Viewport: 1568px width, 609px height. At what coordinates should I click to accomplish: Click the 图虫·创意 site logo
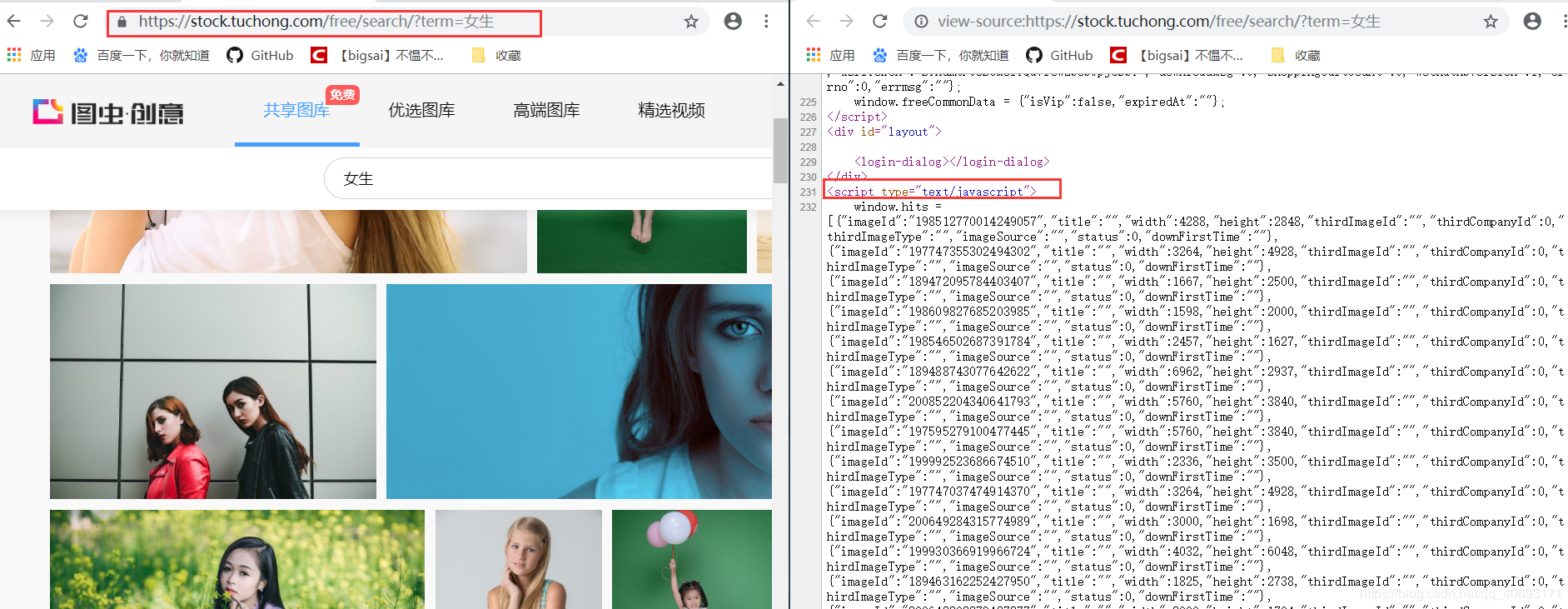108,112
